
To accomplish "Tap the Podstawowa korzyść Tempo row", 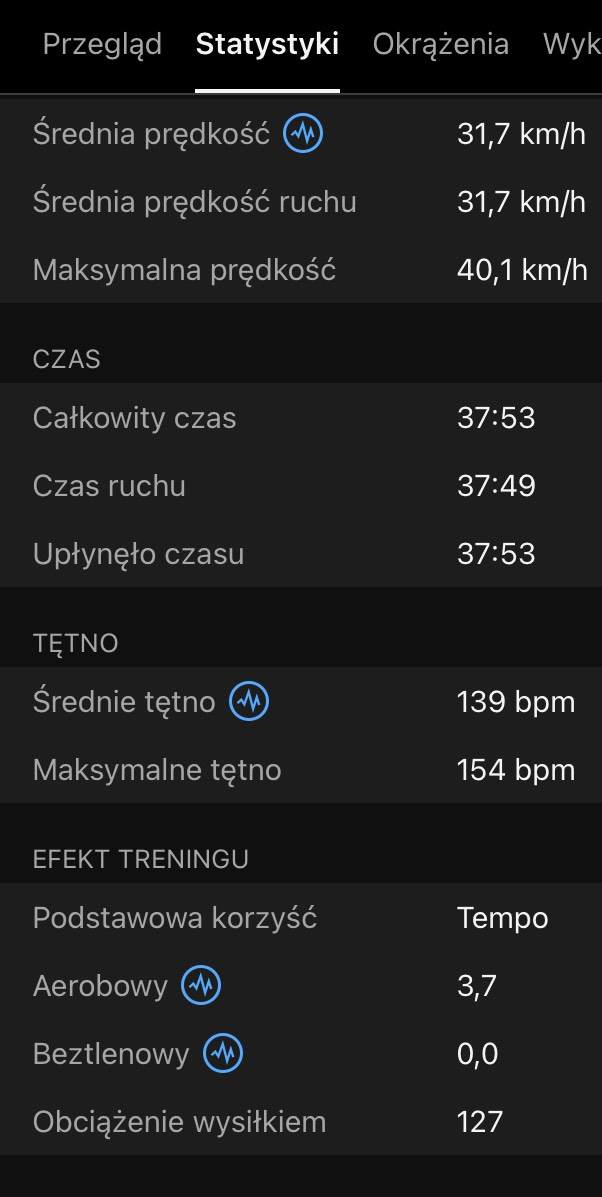I will pyautogui.click(x=301, y=918).
